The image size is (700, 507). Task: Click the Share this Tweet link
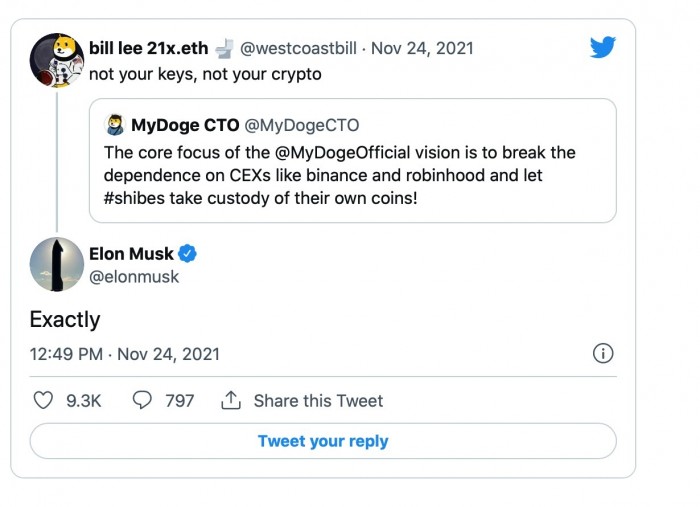point(318,400)
